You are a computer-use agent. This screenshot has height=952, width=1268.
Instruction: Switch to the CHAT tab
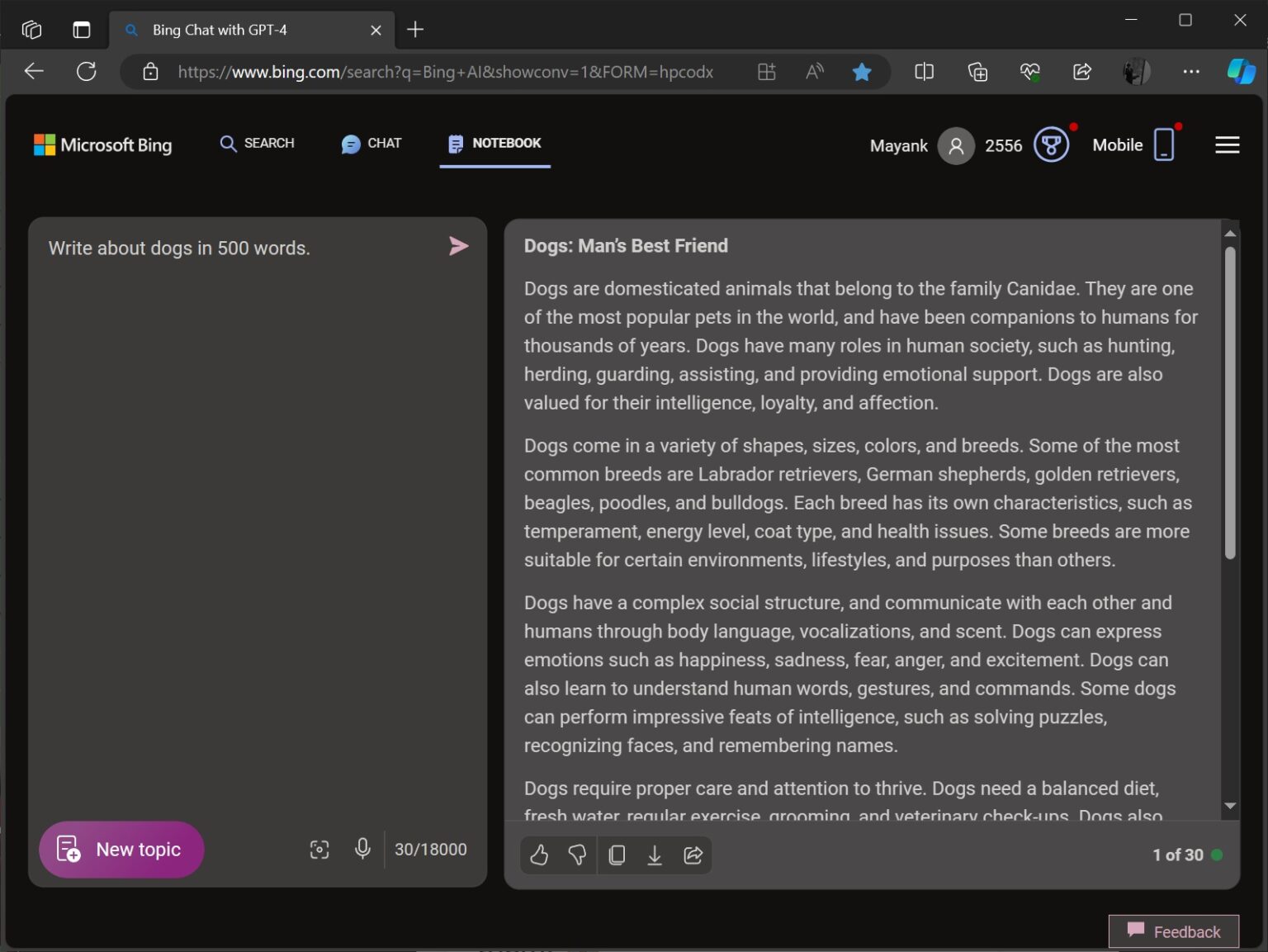tap(371, 144)
